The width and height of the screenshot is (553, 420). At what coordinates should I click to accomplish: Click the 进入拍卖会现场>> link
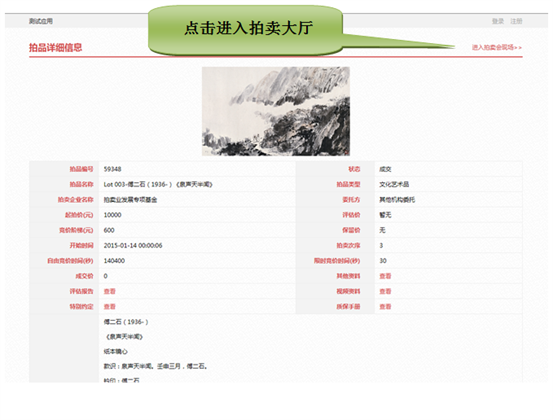pos(497,47)
